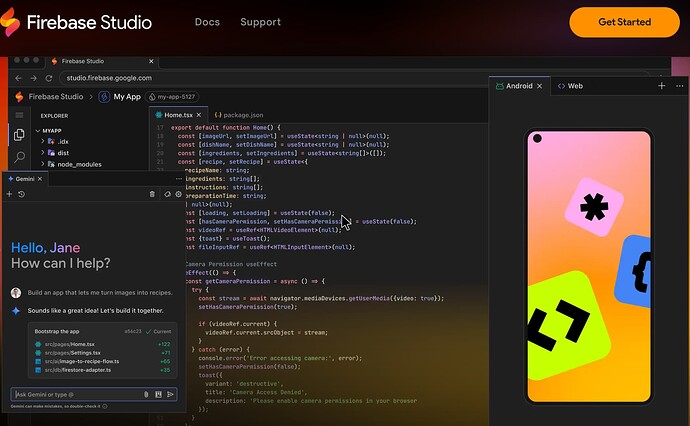Image resolution: width=690 pixels, height=426 pixels.
Task: Click Hello, Jane greeting text
Action: pyautogui.click(x=45, y=248)
